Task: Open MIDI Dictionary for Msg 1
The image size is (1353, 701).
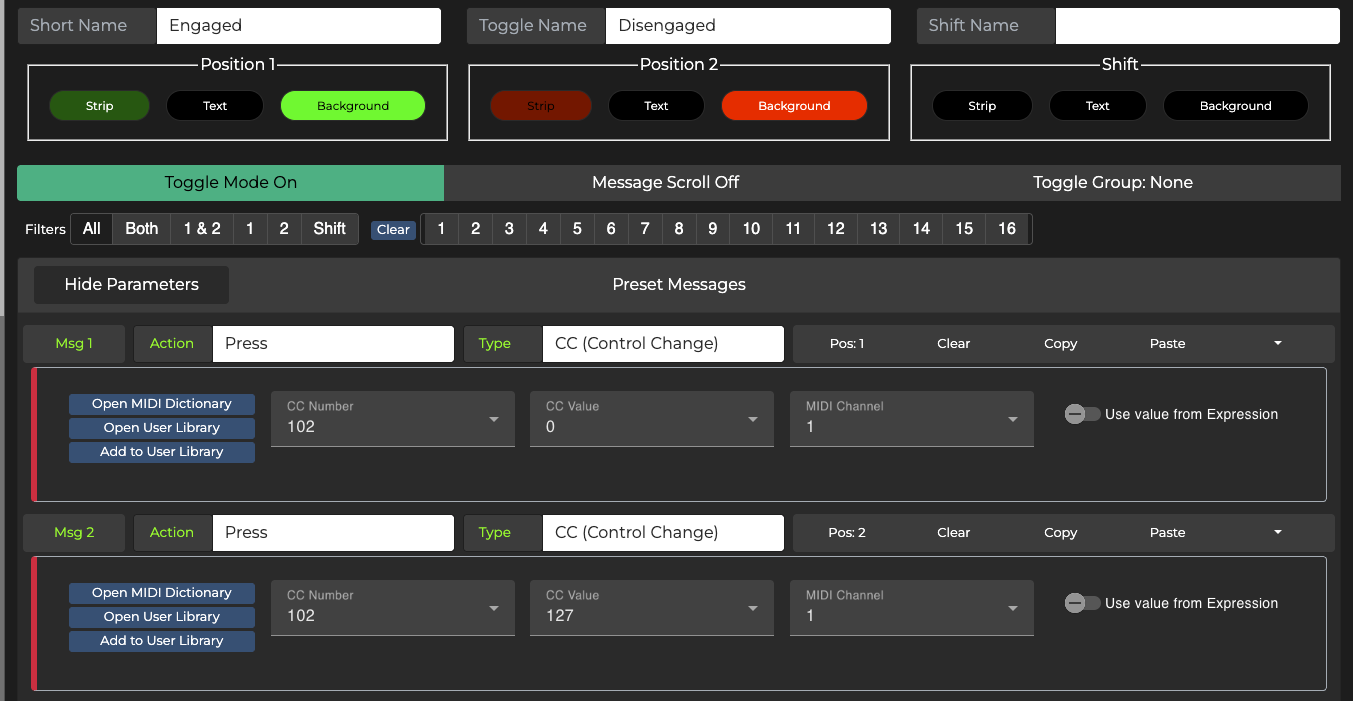Action: (x=162, y=404)
